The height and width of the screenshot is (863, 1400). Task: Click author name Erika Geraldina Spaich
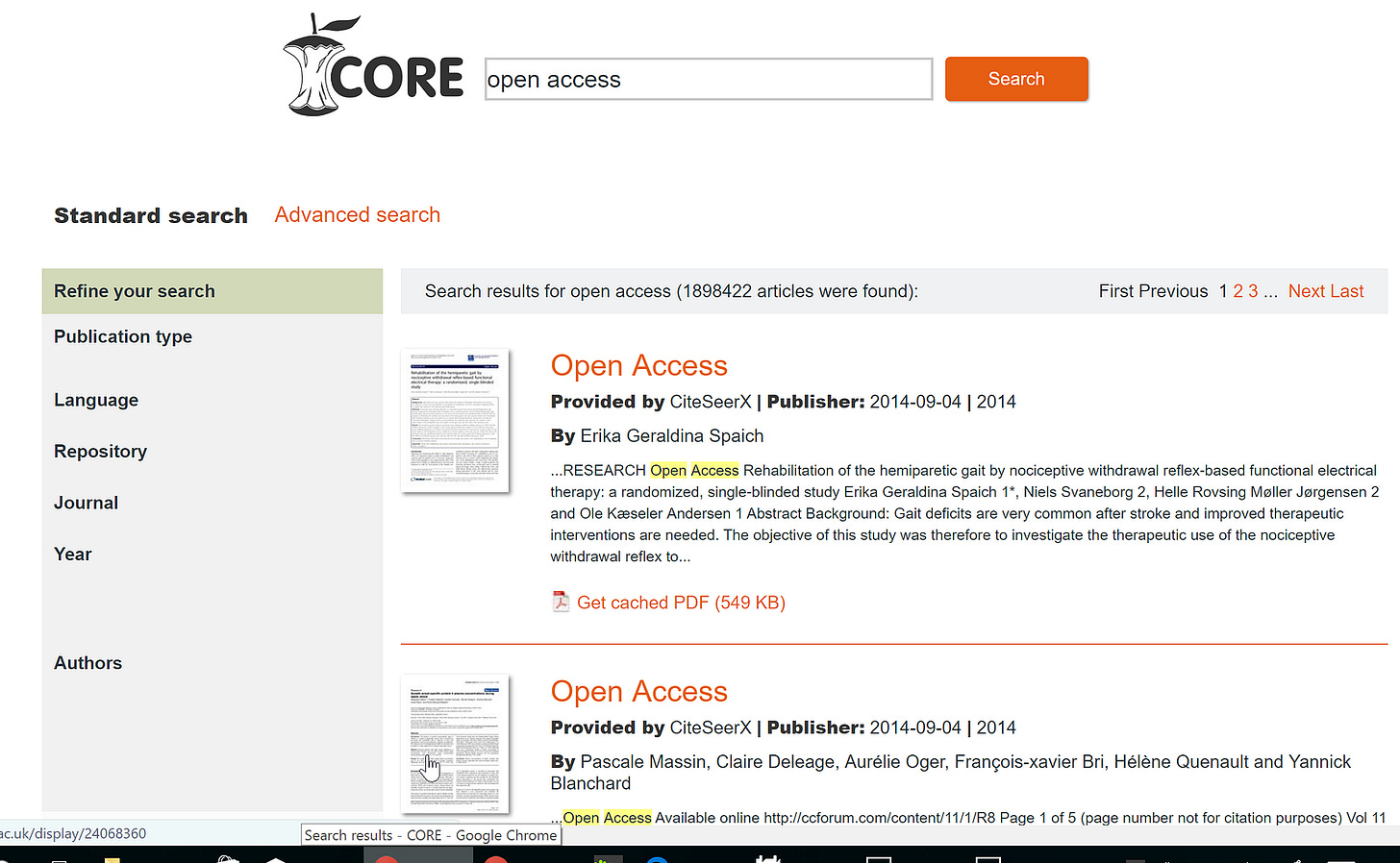tap(671, 435)
